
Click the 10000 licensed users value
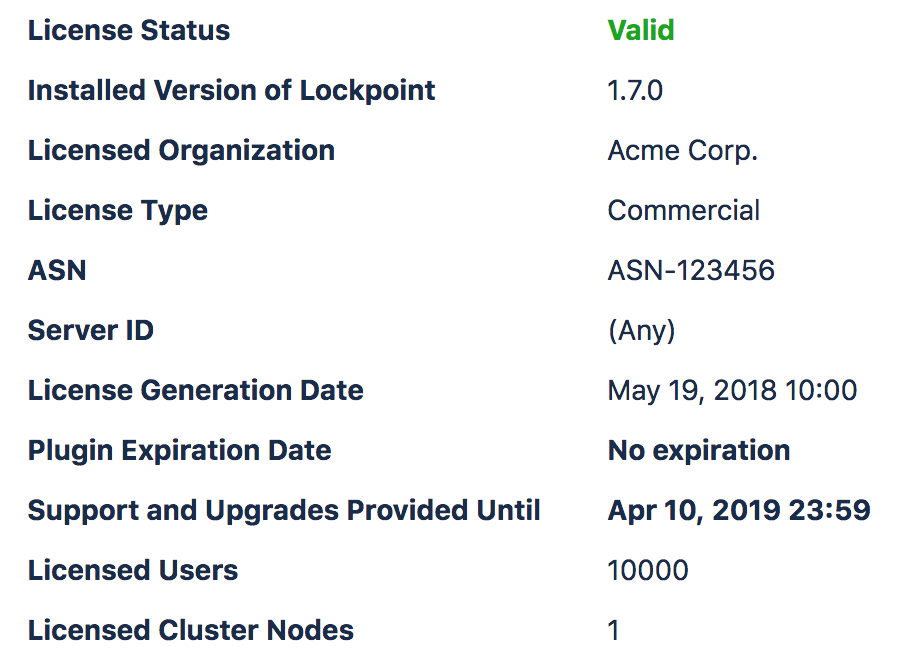[648, 570]
